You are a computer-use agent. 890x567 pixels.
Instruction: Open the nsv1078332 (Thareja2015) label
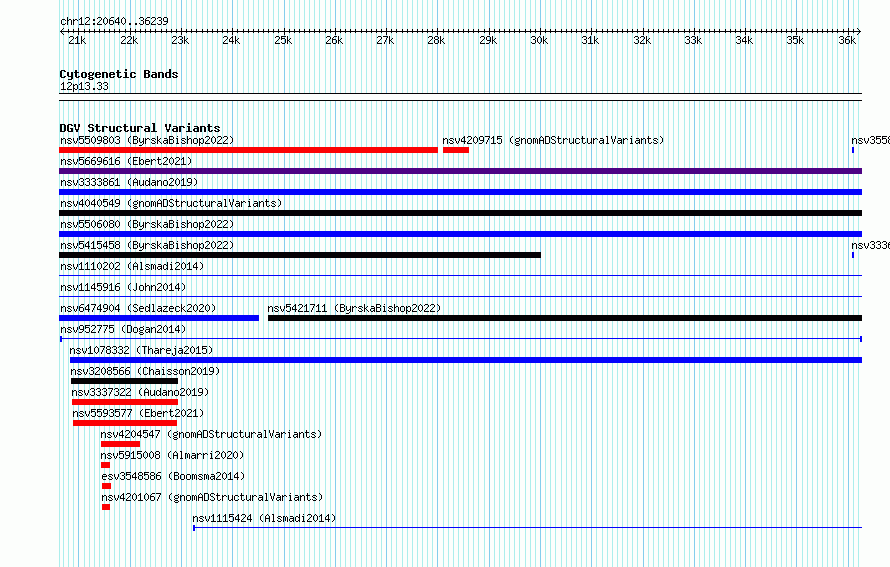pyautogui.click(x=141, y=350)
